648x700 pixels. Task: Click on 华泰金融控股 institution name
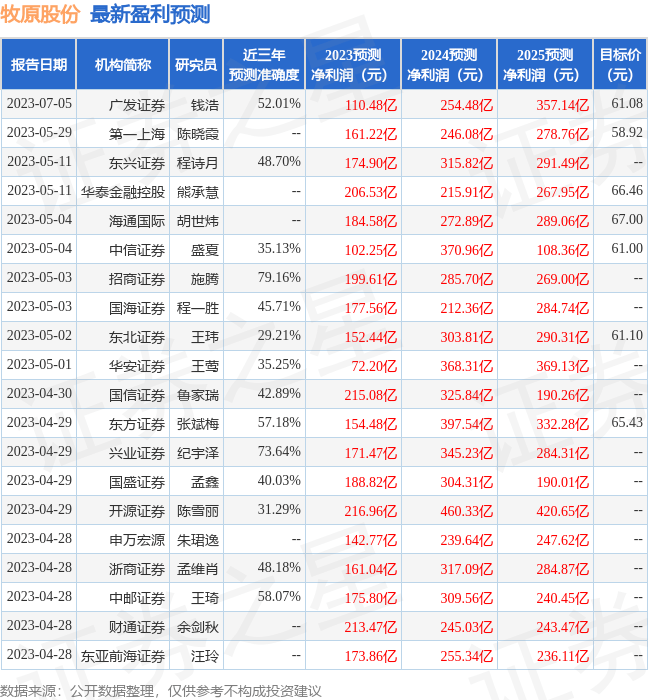[123, 191]
